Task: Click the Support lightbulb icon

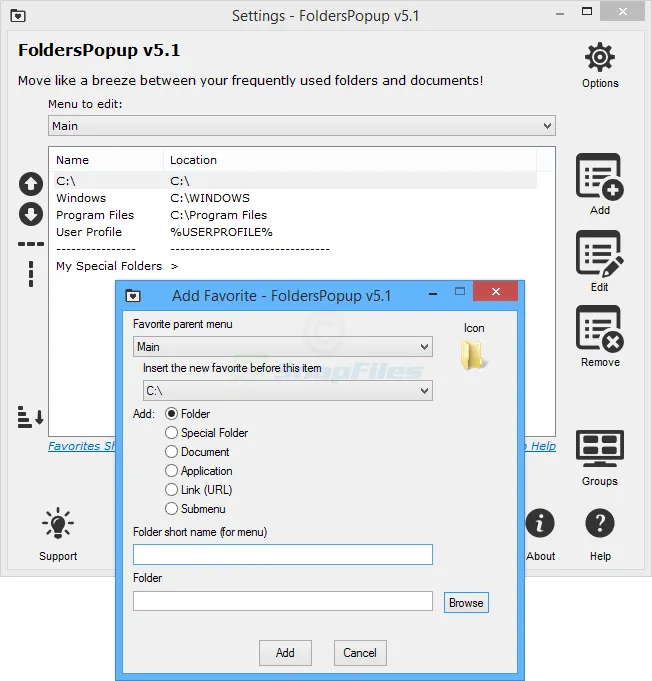Action: click(x=58, y=523)
